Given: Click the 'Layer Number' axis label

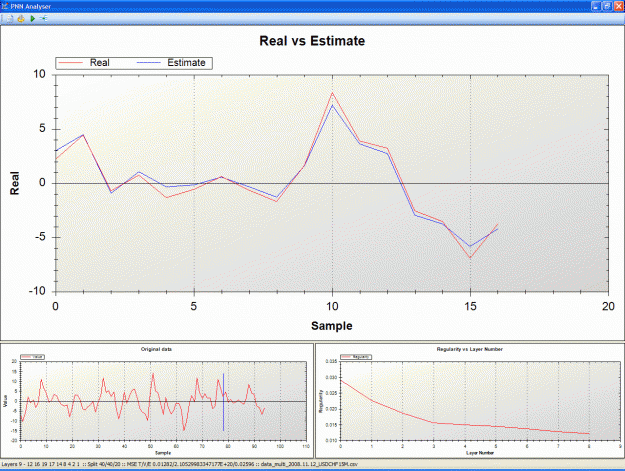Looking at the screenshot, I should (480, 453).
